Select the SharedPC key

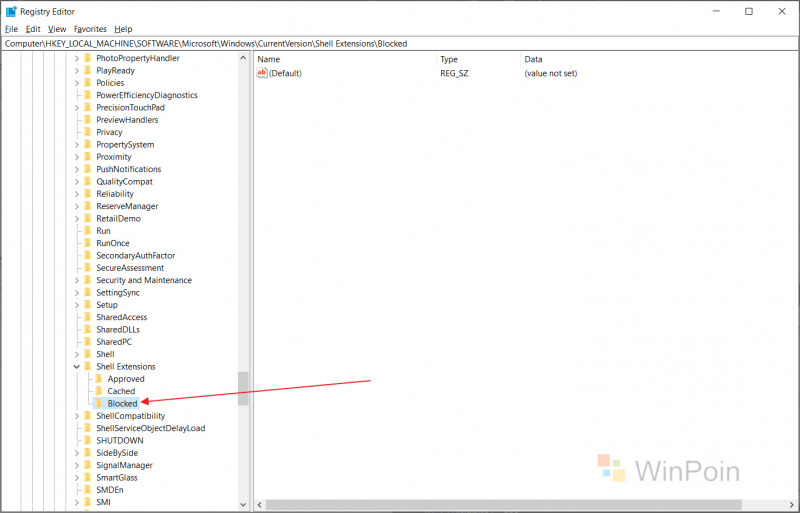[114, 342]
